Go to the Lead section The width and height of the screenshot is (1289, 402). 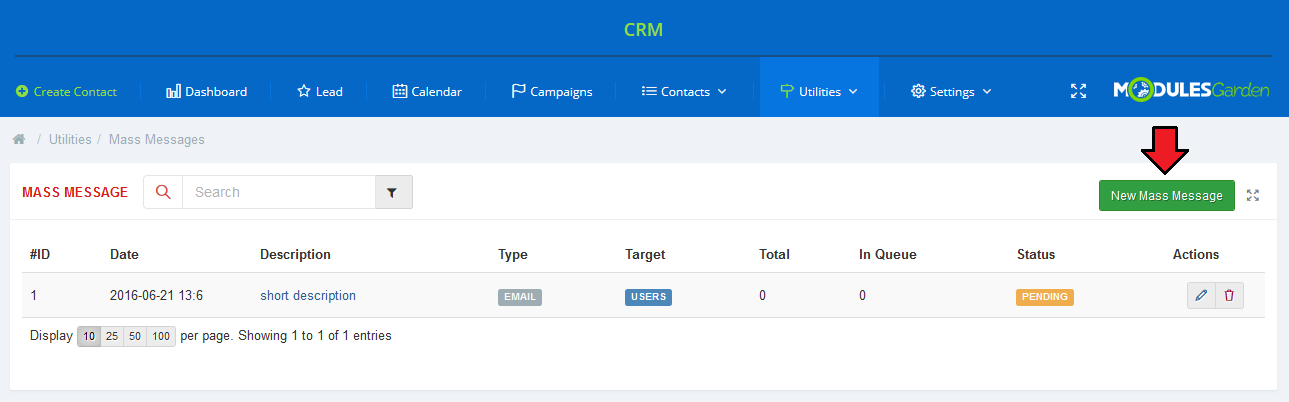click(320, 91)
